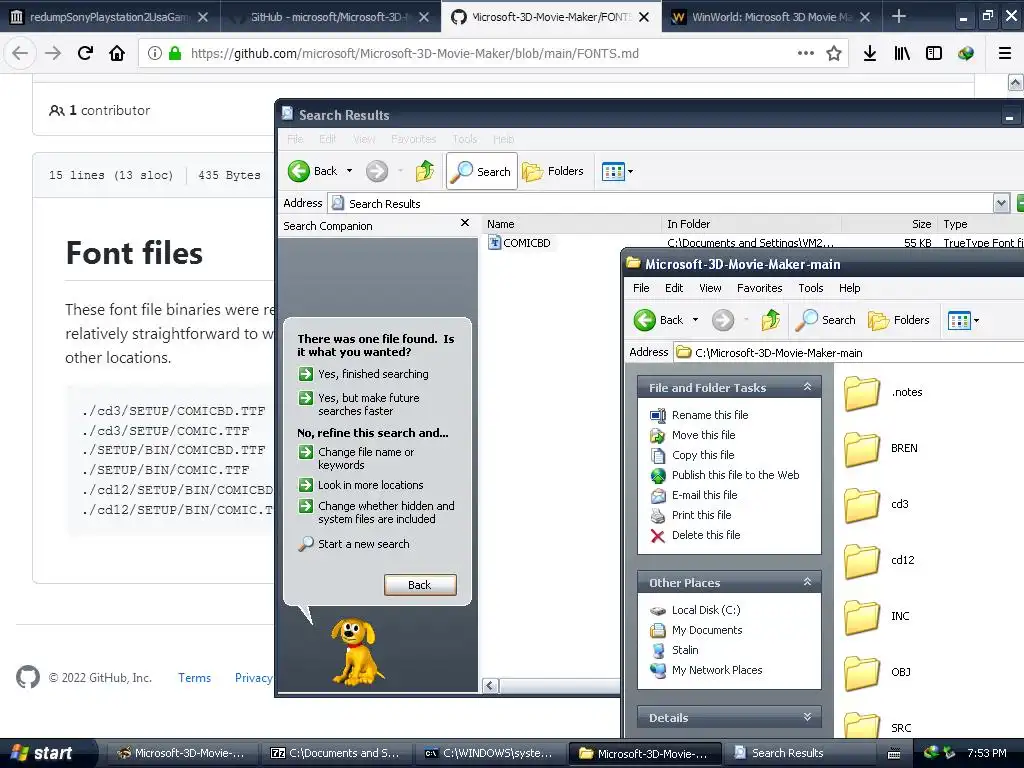
Task: Go to My Network Places
Action: pos(707,670)
